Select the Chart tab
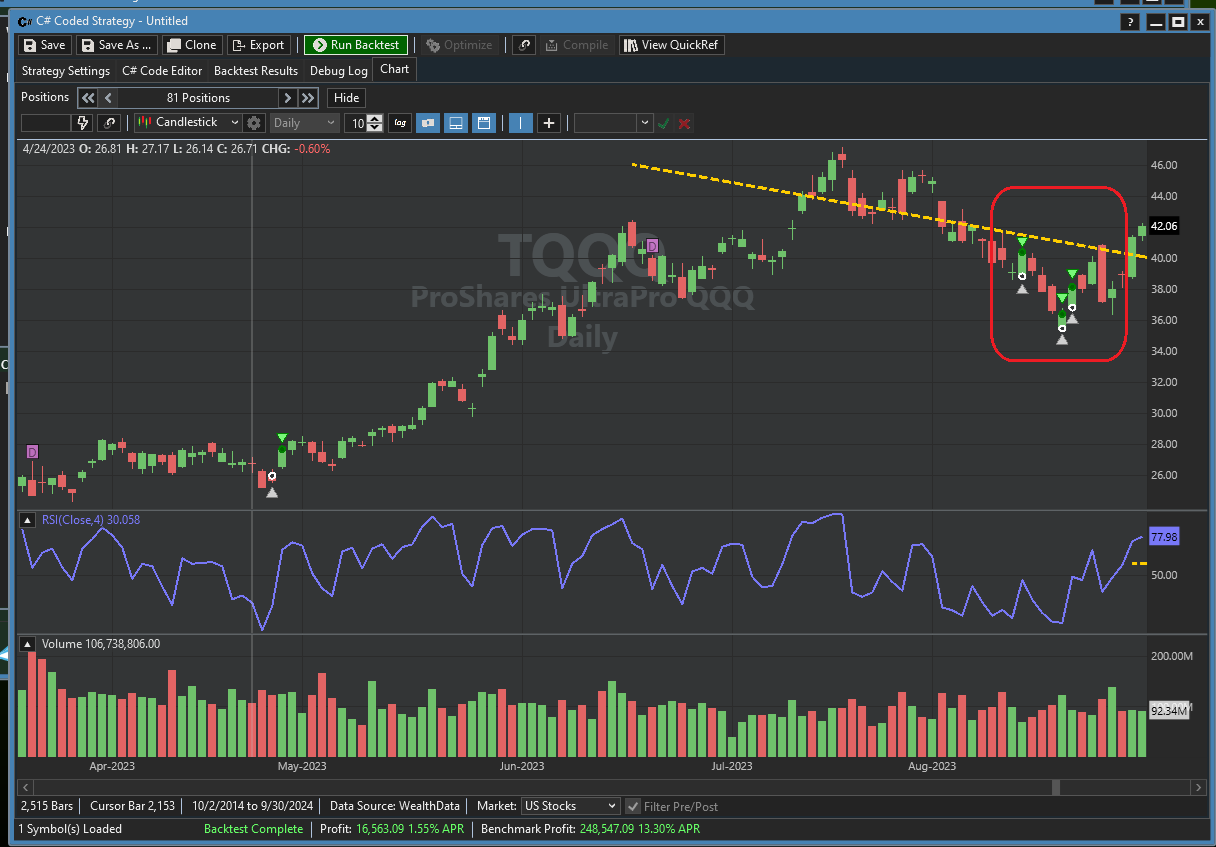The height and width of the screenshot is (847, 1216). [395, 69]
